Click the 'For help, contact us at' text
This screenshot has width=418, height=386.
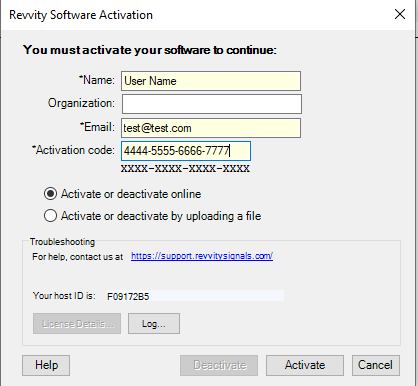(78, 257)
